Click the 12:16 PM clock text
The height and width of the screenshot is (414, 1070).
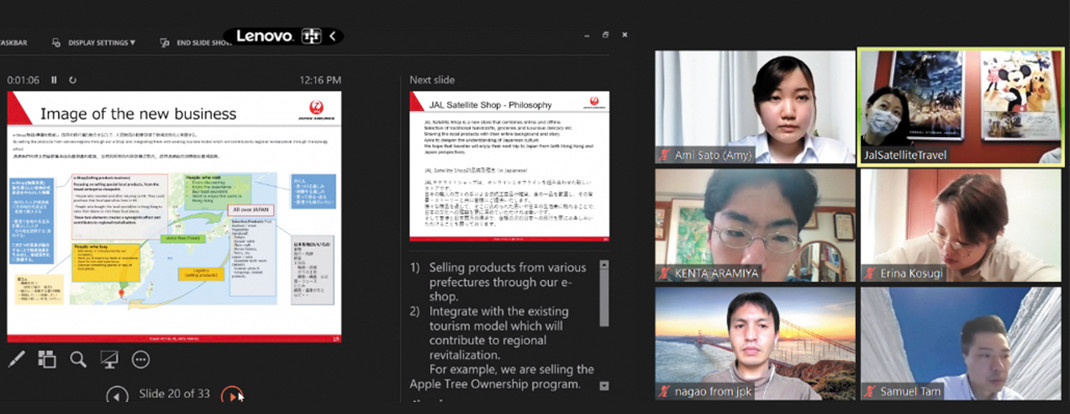tap(320, 80)
